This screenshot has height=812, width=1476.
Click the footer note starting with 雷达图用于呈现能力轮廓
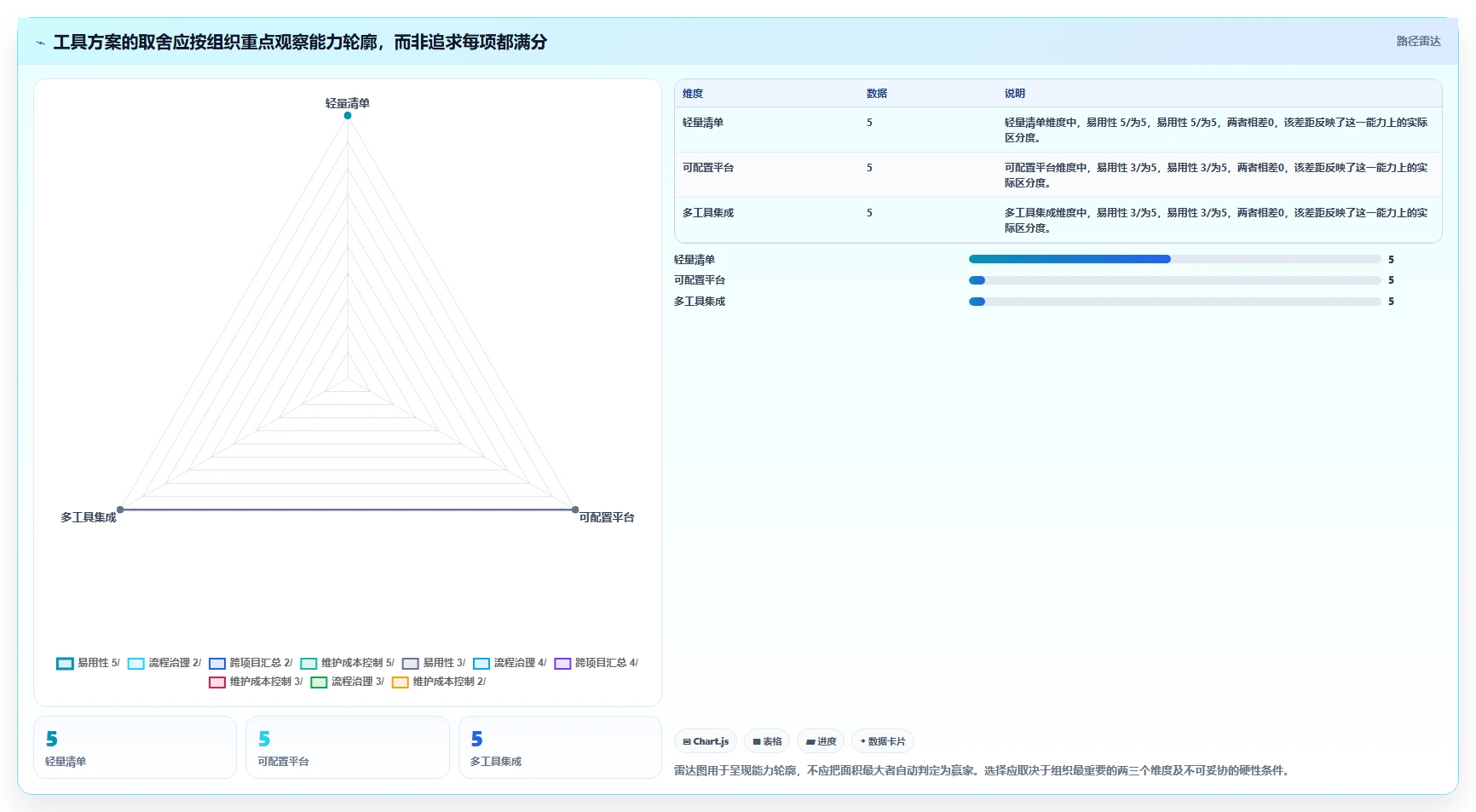pyautogui.click(x=983, y=770)
